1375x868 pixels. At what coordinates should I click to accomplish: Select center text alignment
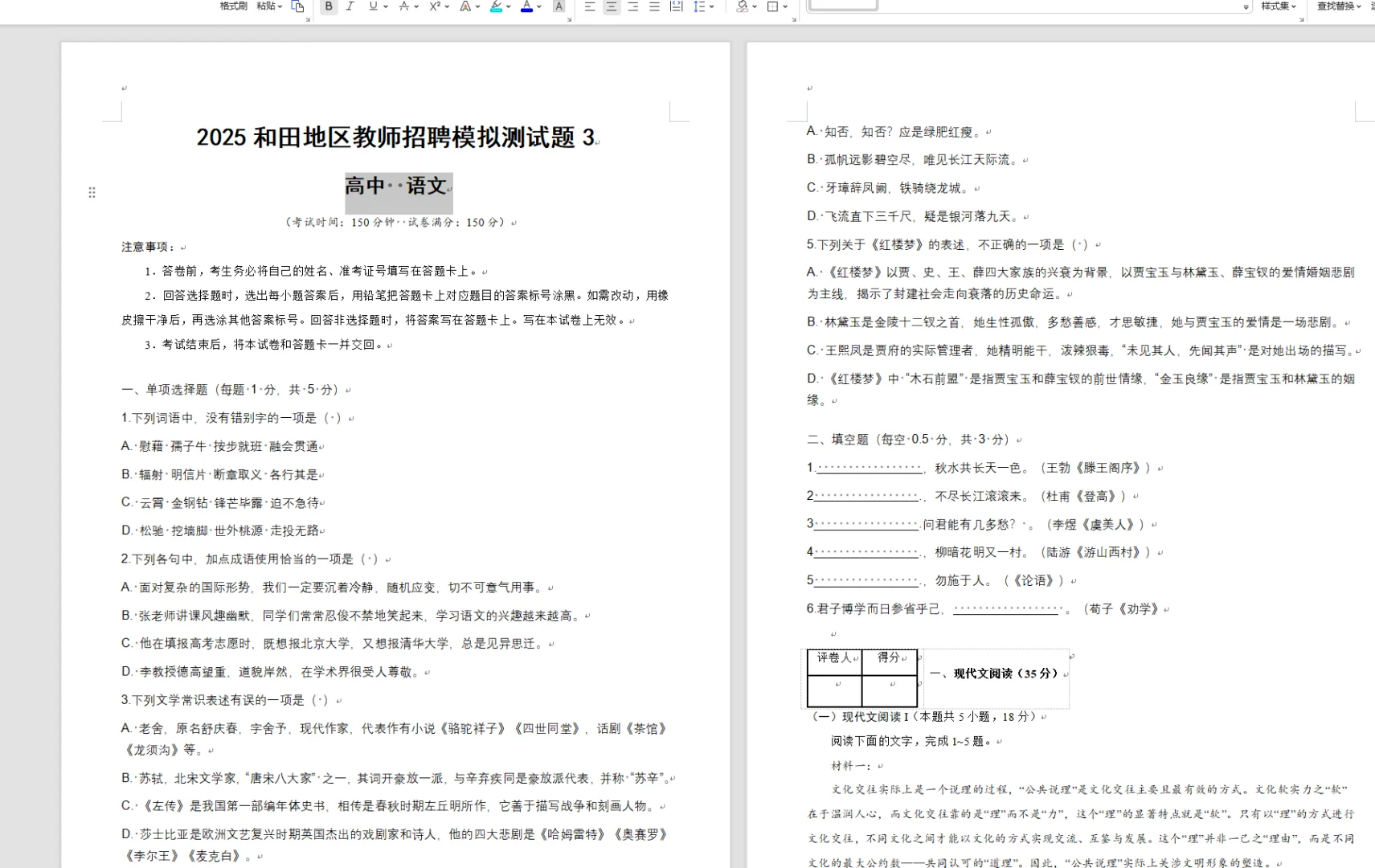[612, 6]
